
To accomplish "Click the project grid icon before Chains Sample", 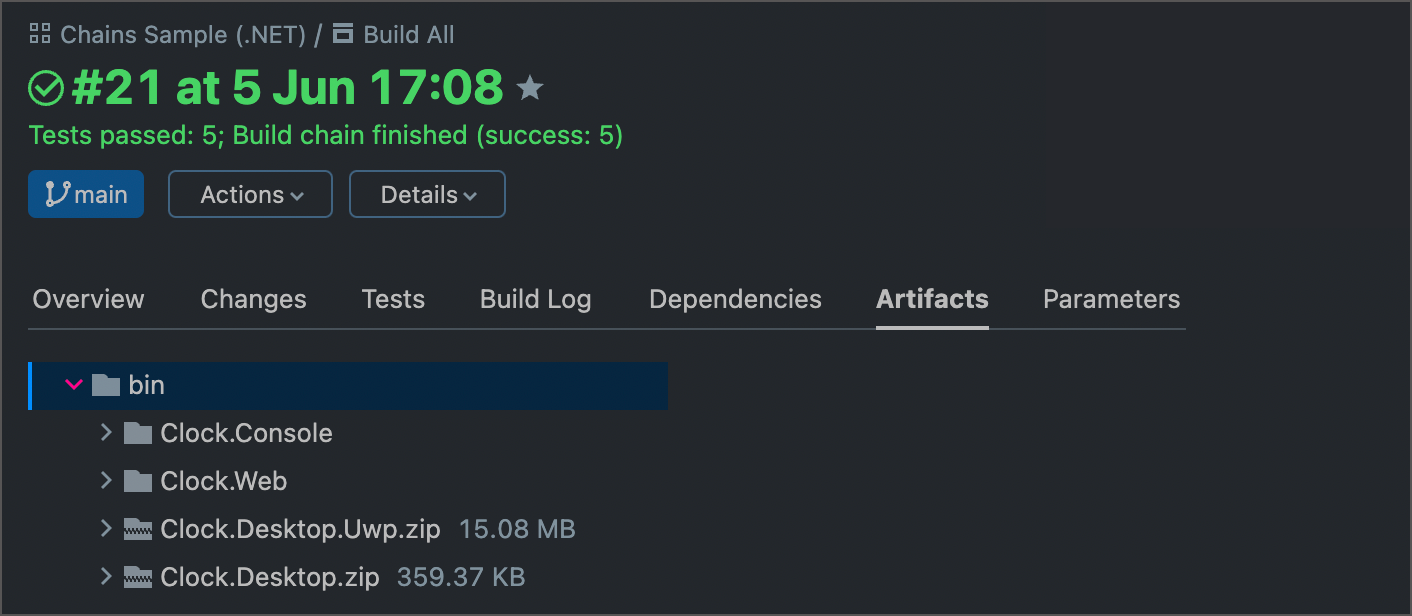I will 39,33.
